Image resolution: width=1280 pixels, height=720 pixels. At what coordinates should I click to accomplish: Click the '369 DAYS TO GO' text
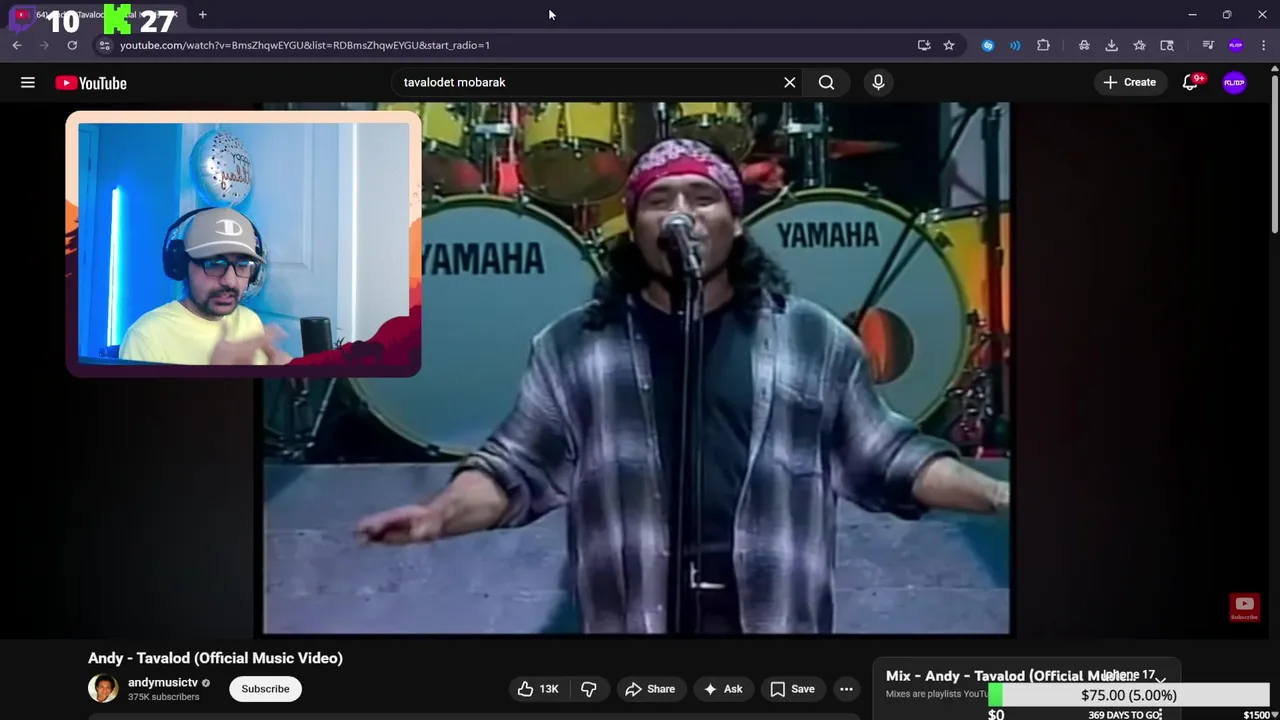tap(1125, 715)
